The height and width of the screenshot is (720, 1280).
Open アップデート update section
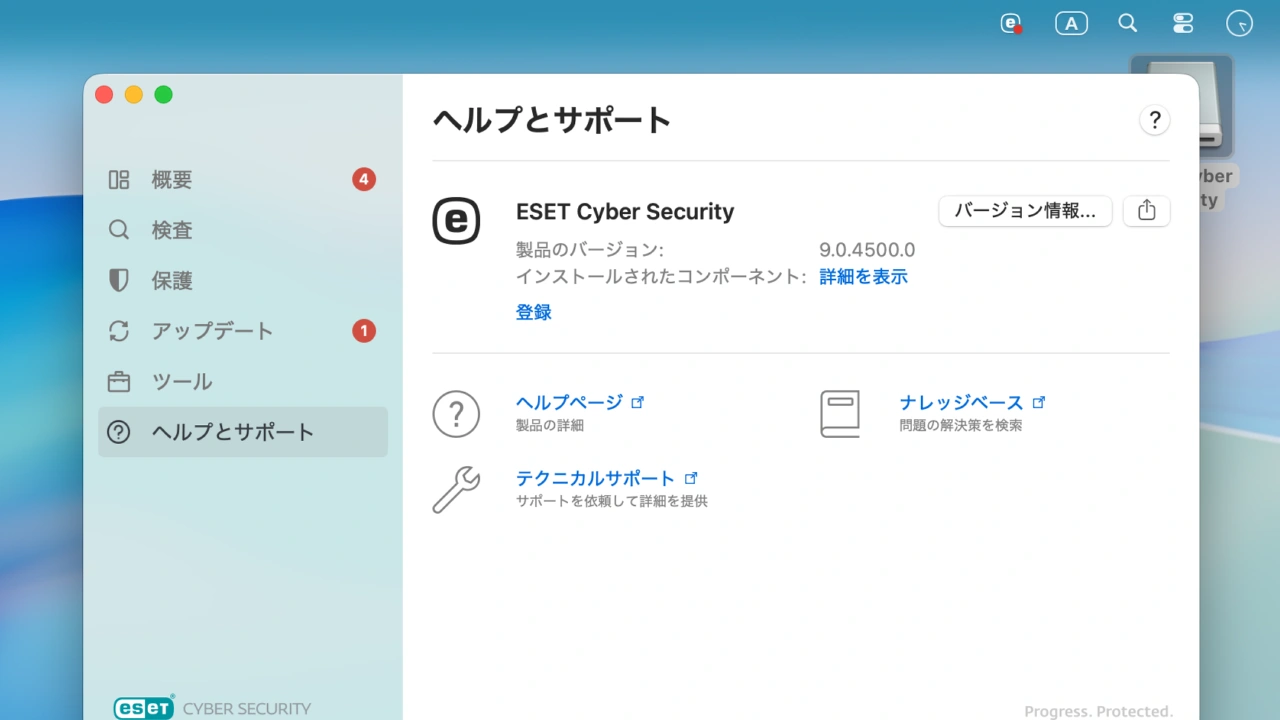(x=212, y=331)
